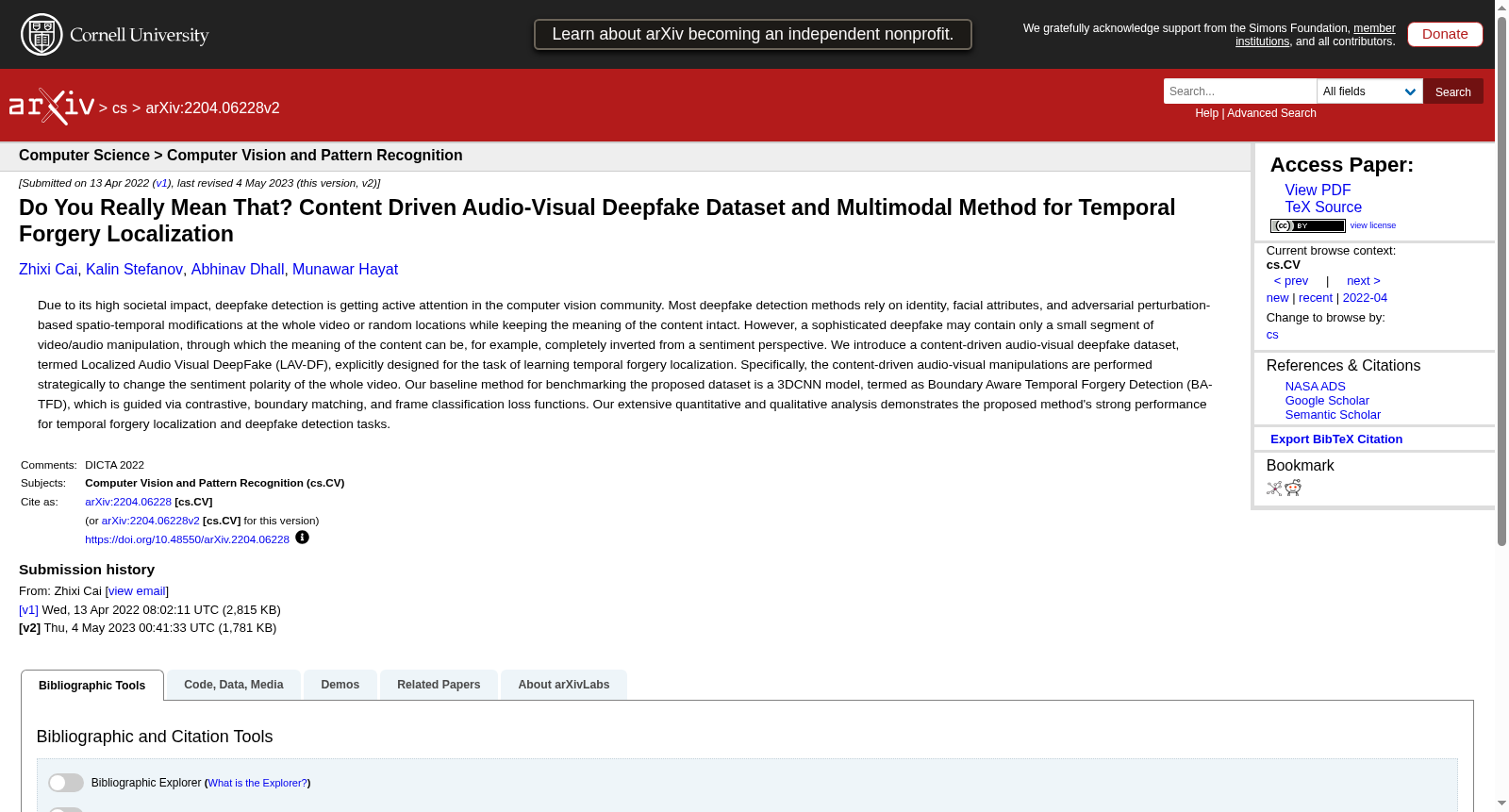Screen dimensions: 1509x812
Task: Open arXiv:2204.06228 cite link
Action: click(128, 502)
